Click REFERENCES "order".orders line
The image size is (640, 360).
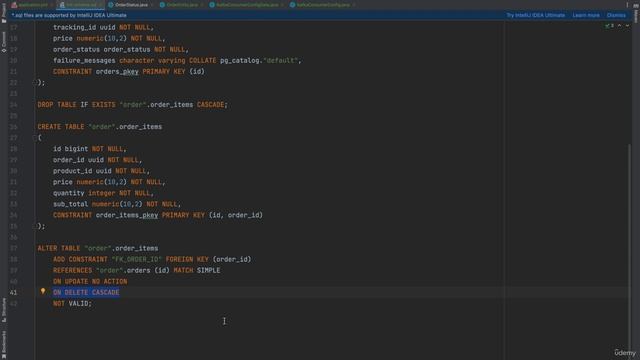tap(136, 270)
